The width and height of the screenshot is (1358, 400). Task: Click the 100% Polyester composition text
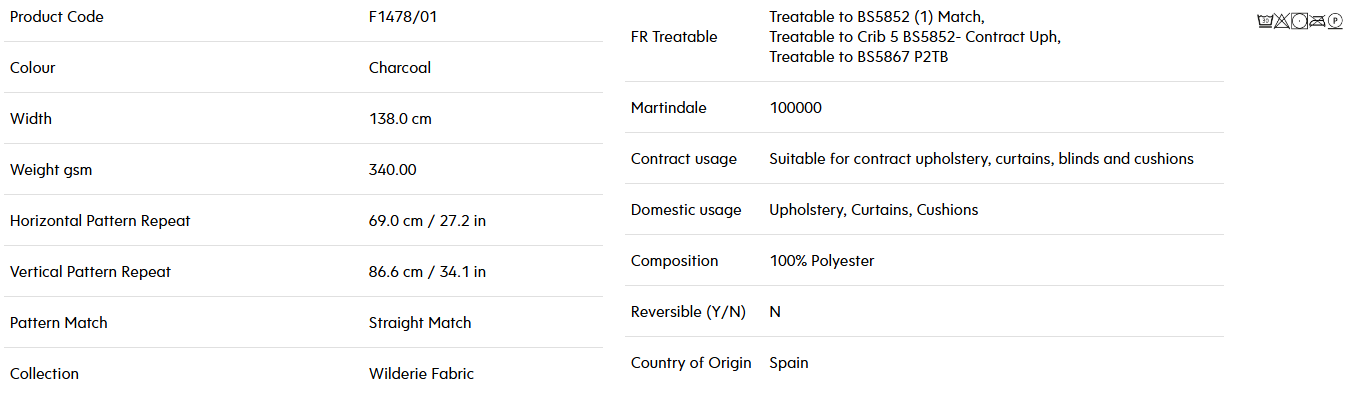(x=822, y=261)
